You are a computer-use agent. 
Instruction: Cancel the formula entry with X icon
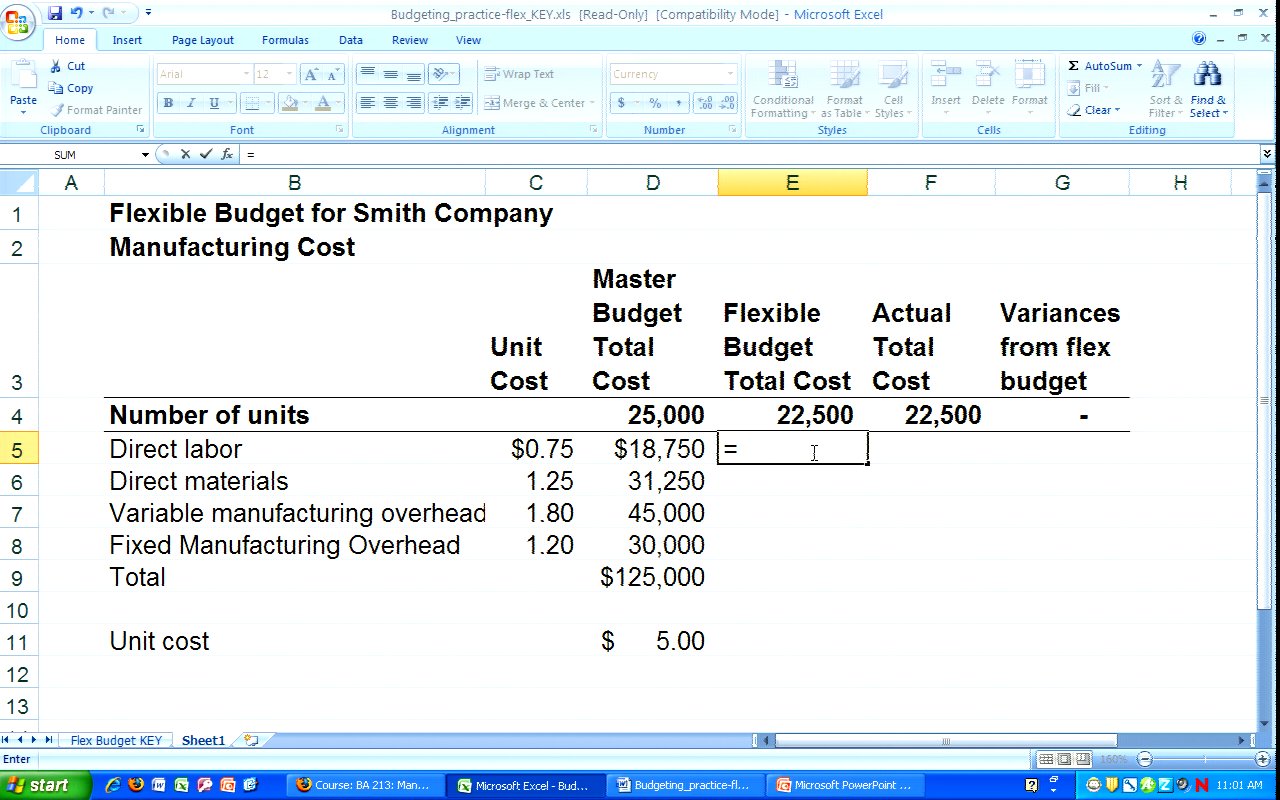pos(185,154)
